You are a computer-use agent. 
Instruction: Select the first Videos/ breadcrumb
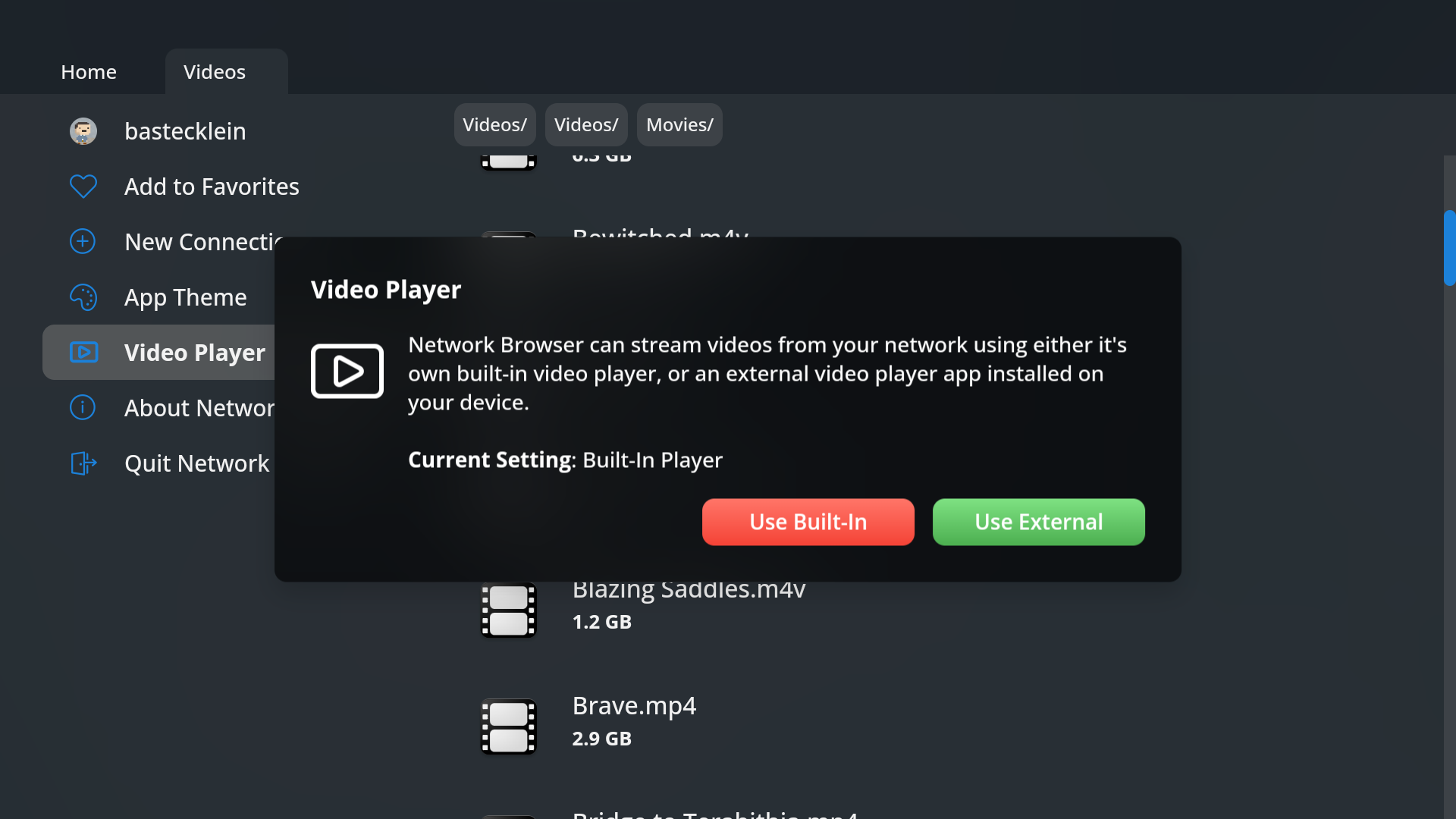pos(494,124)
